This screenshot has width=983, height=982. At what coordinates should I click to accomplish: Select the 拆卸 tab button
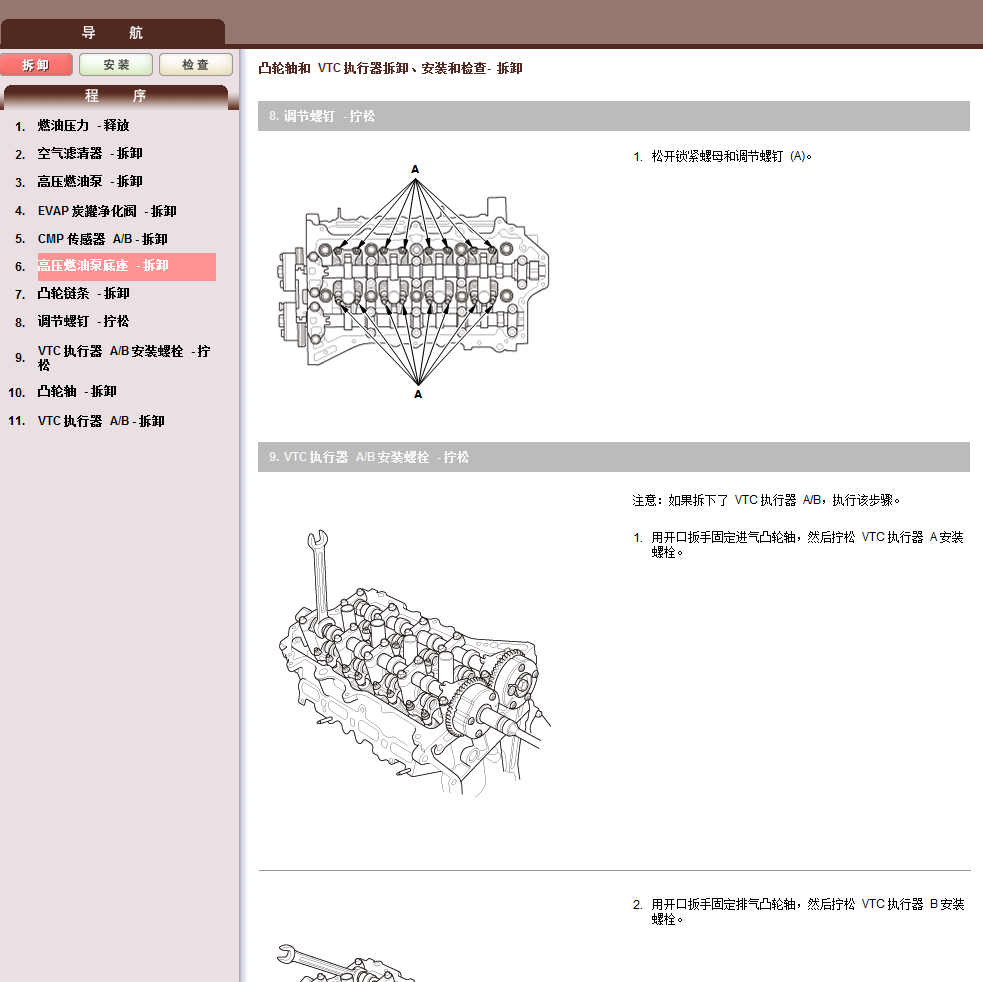36,65
